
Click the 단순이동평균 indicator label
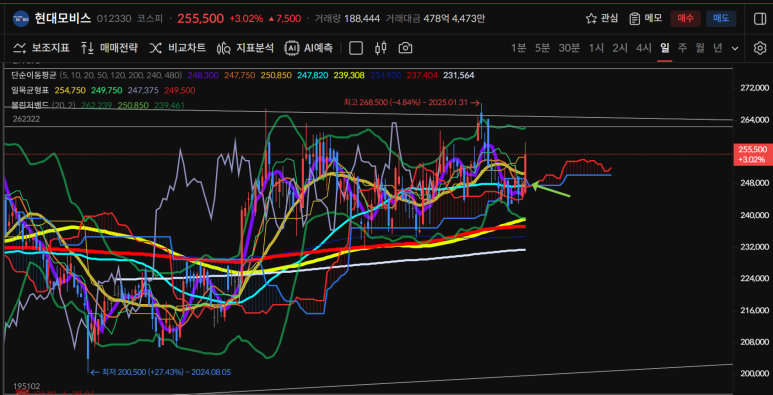(34, 75)
